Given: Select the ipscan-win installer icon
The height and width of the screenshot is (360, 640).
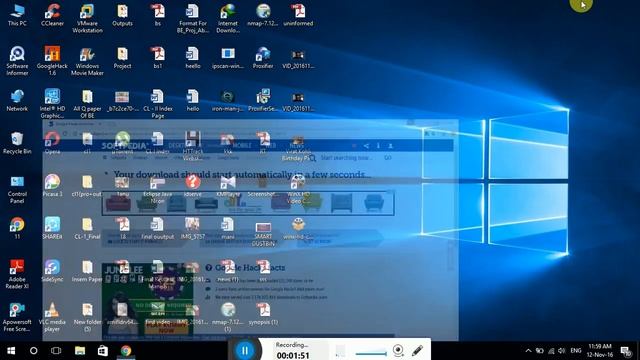Looking at the screenshot, I should 228,58.
